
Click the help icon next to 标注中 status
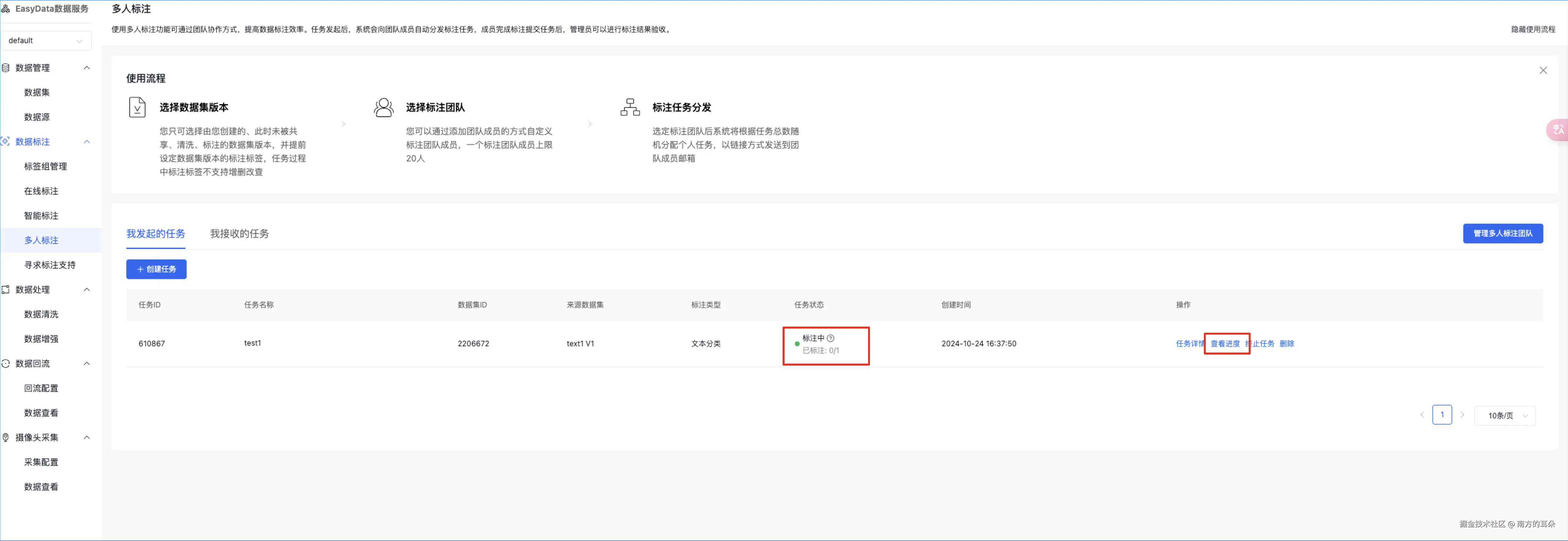pos(831,338)
